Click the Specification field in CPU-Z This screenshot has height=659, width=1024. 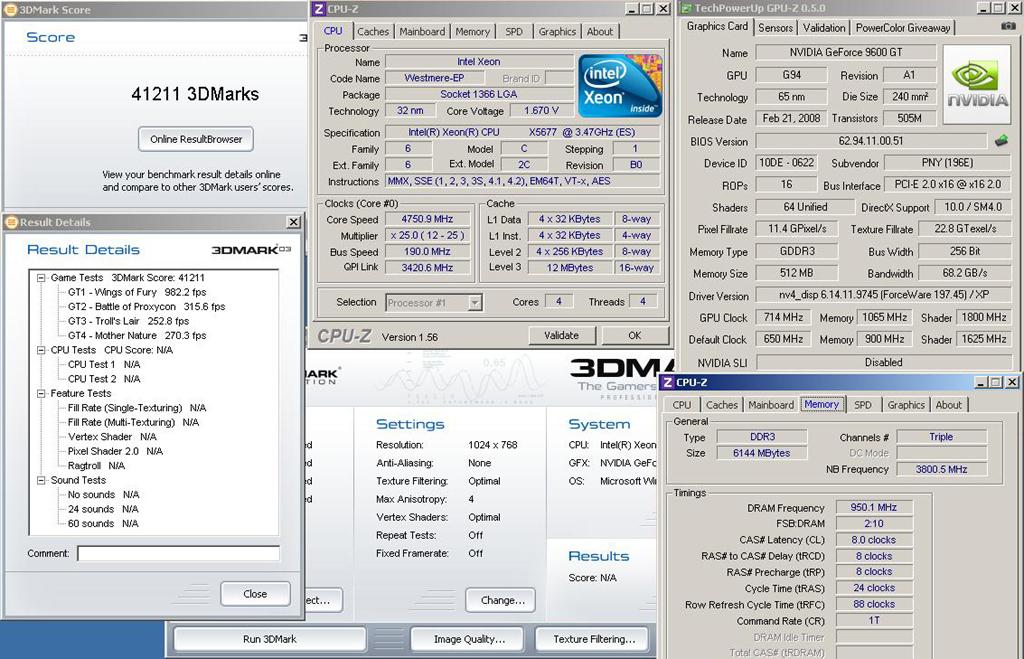[x=522, y=132]
